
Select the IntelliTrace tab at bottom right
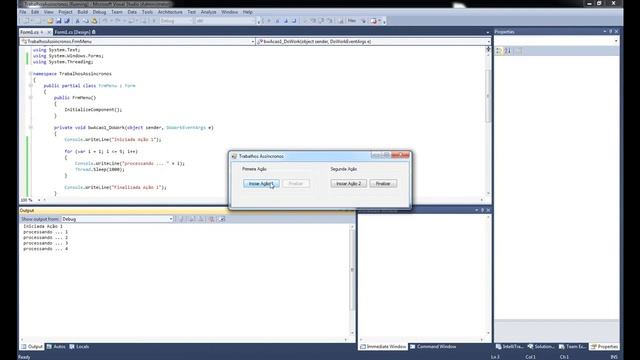pos(509,347)
